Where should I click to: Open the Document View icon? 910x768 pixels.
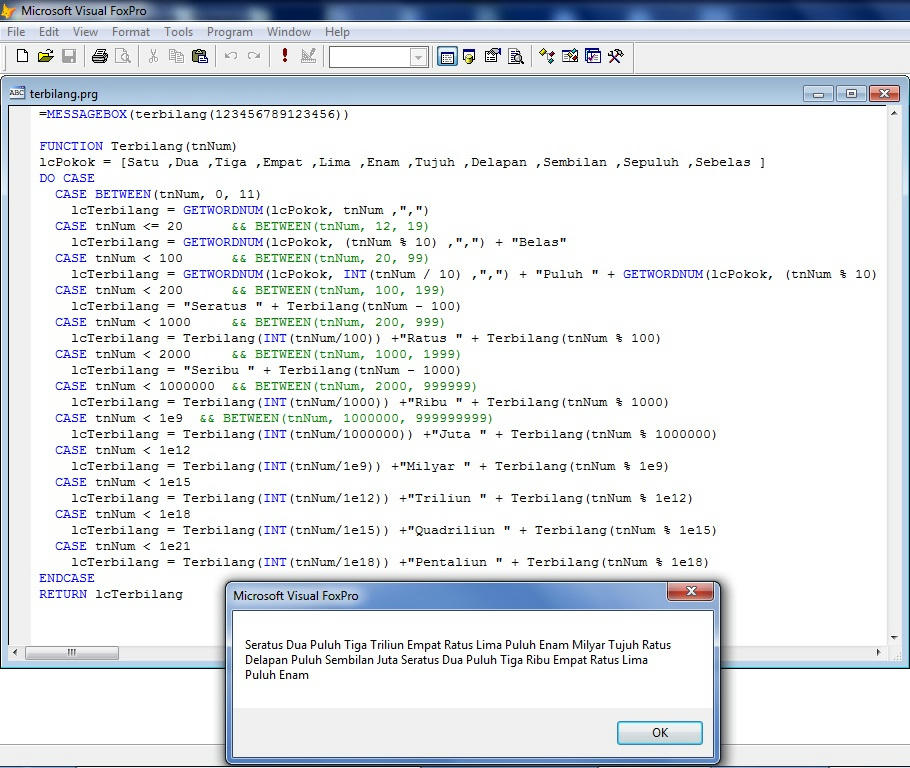[516, 56]
